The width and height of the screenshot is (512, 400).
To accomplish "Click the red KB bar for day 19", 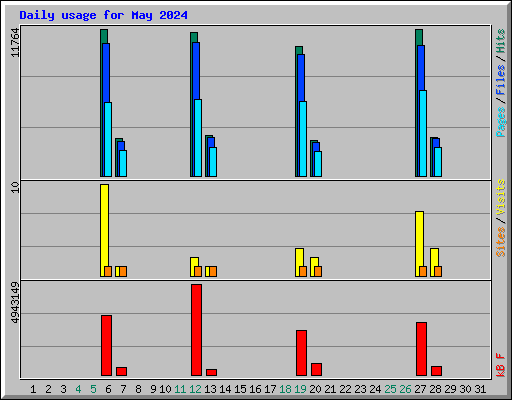I will [301, 353].
